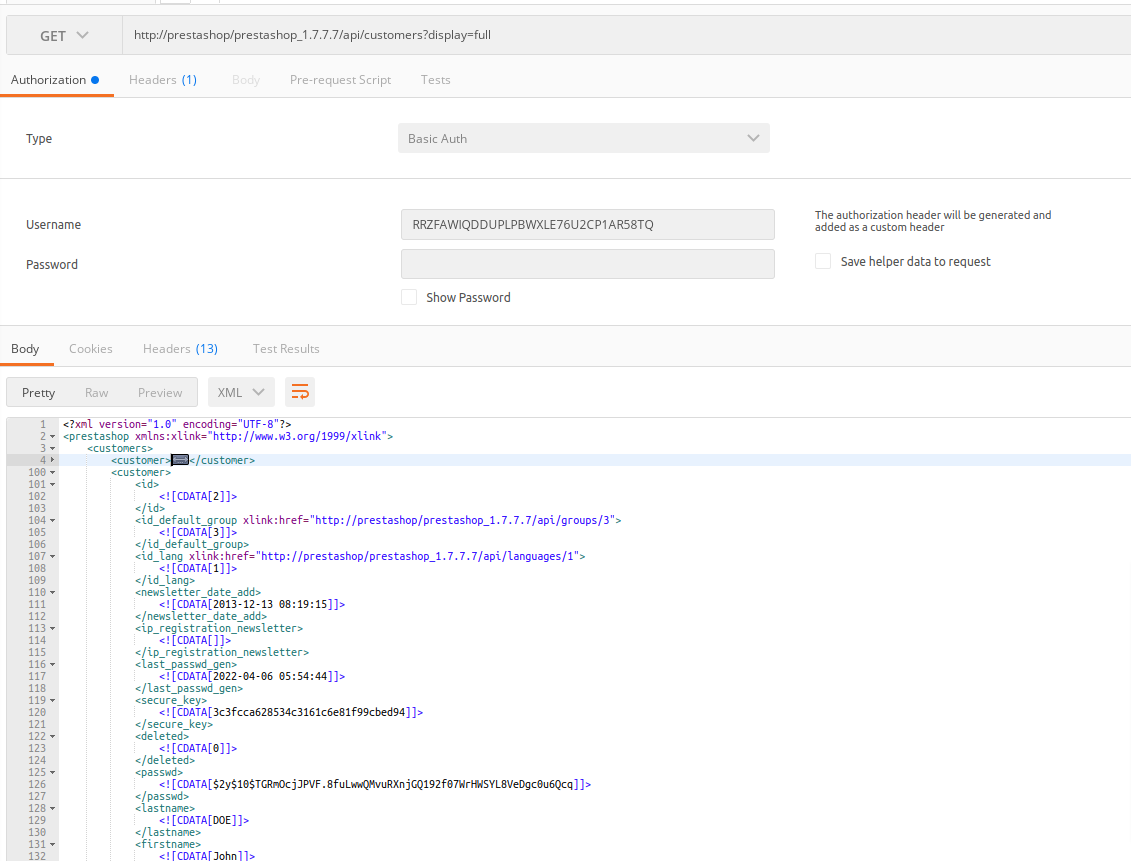Enable the Show Password checkbox
1131x861 pixels.
pos(409,297)
